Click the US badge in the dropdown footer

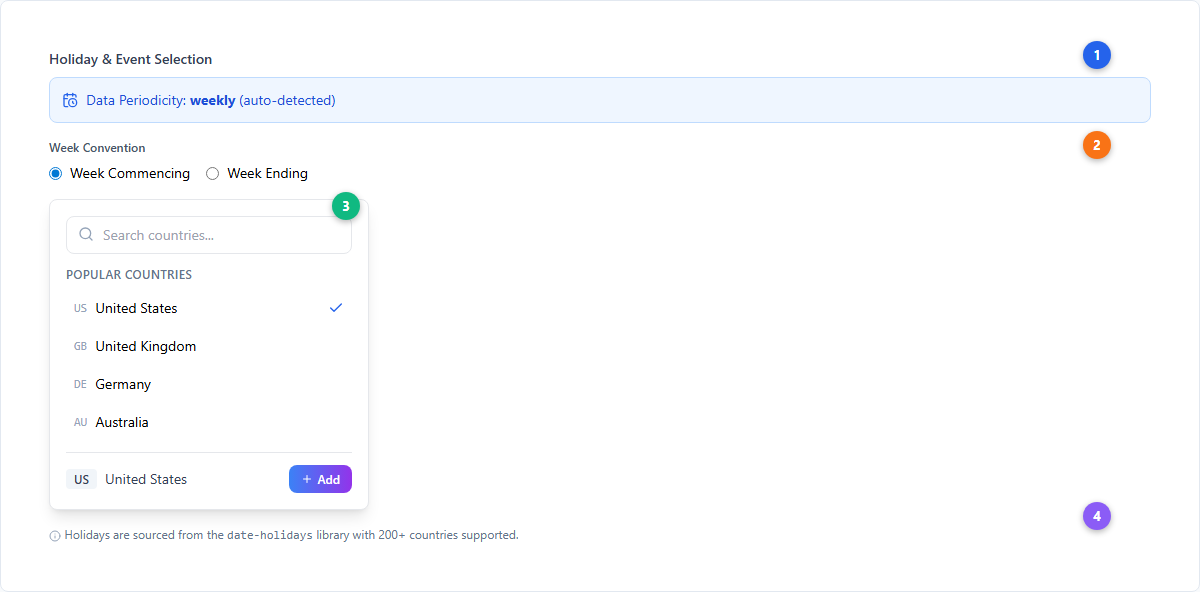click(x=81, y=479)
